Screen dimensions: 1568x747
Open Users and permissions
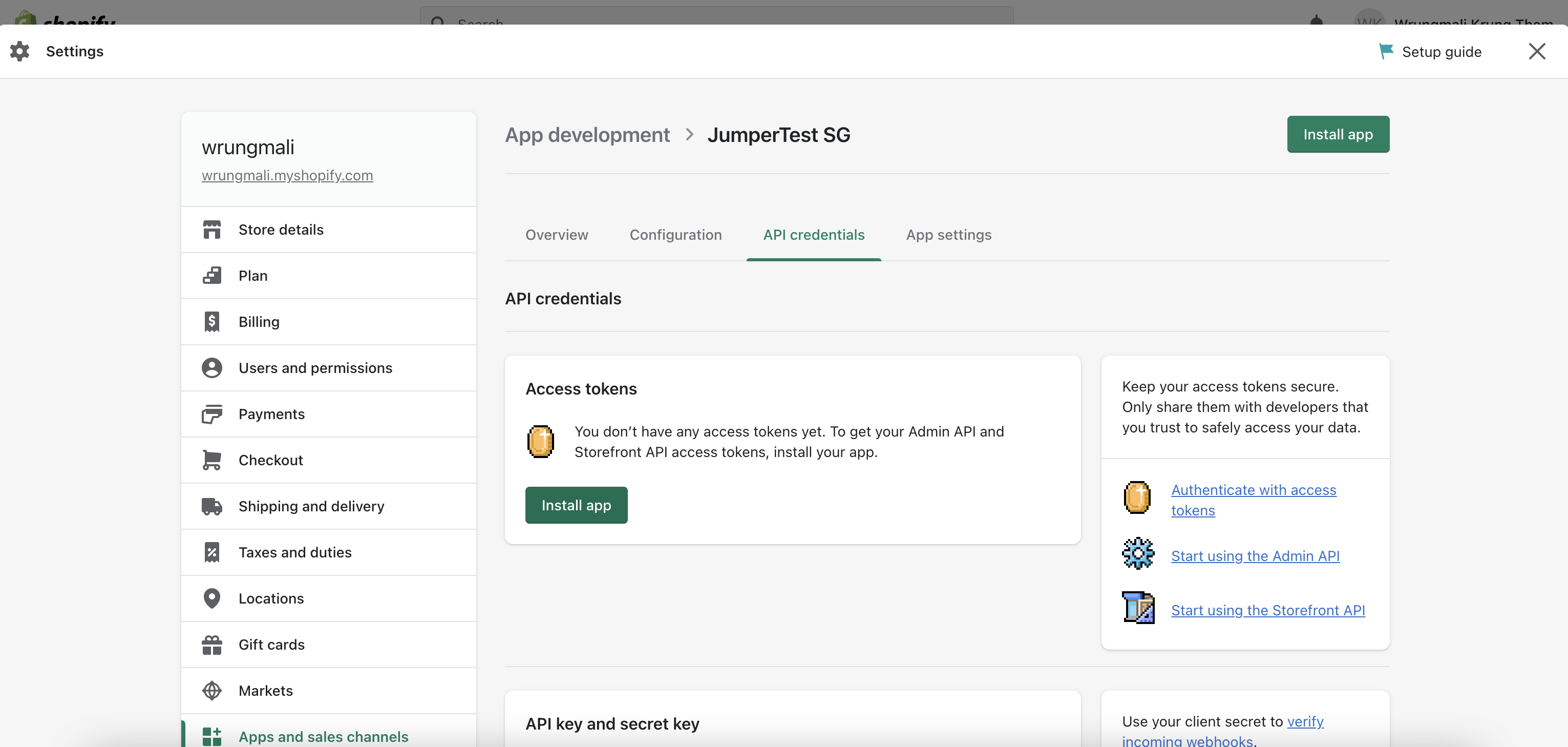click(329, 368)
